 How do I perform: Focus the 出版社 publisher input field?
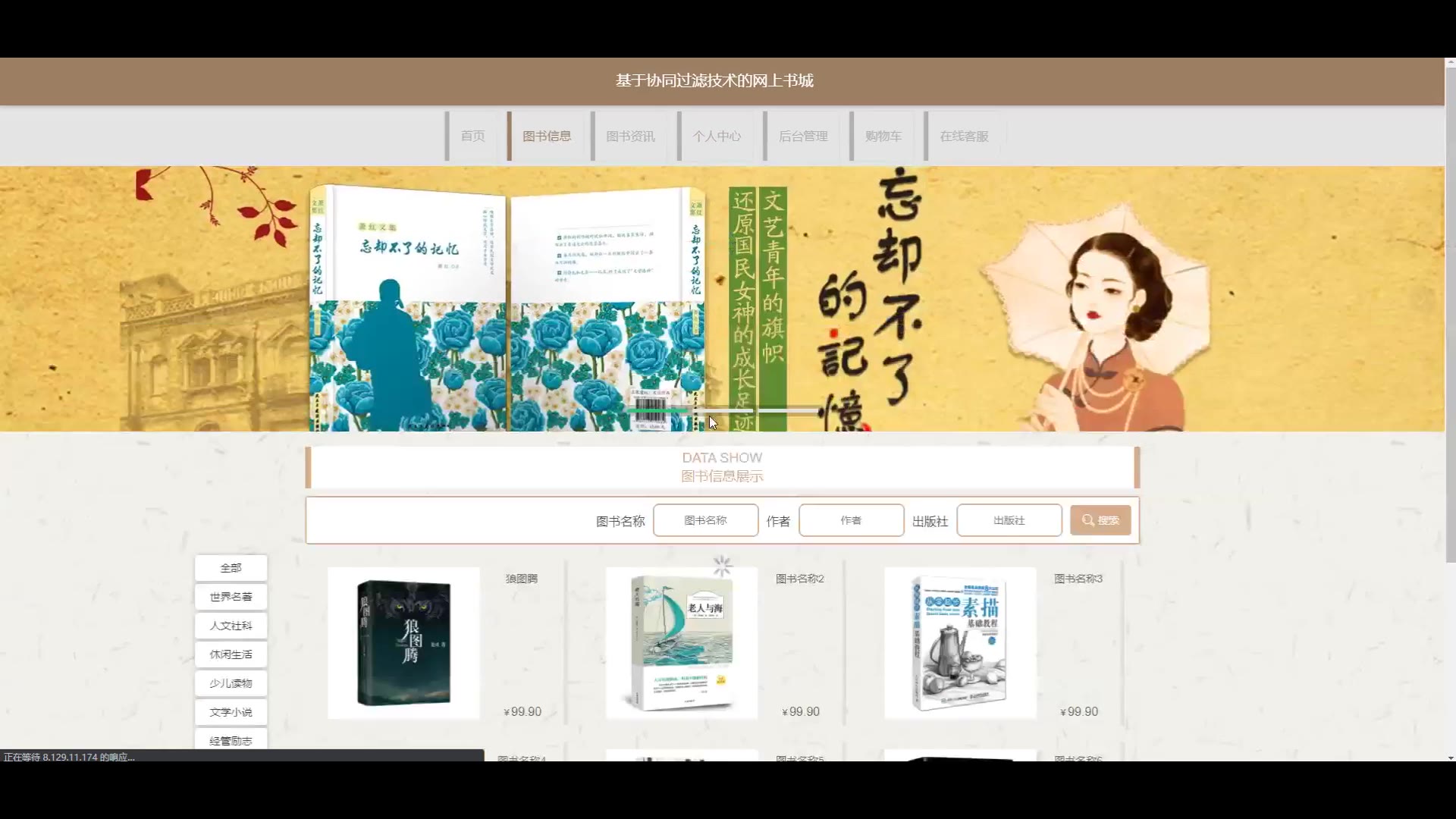tap(1009, 520)
